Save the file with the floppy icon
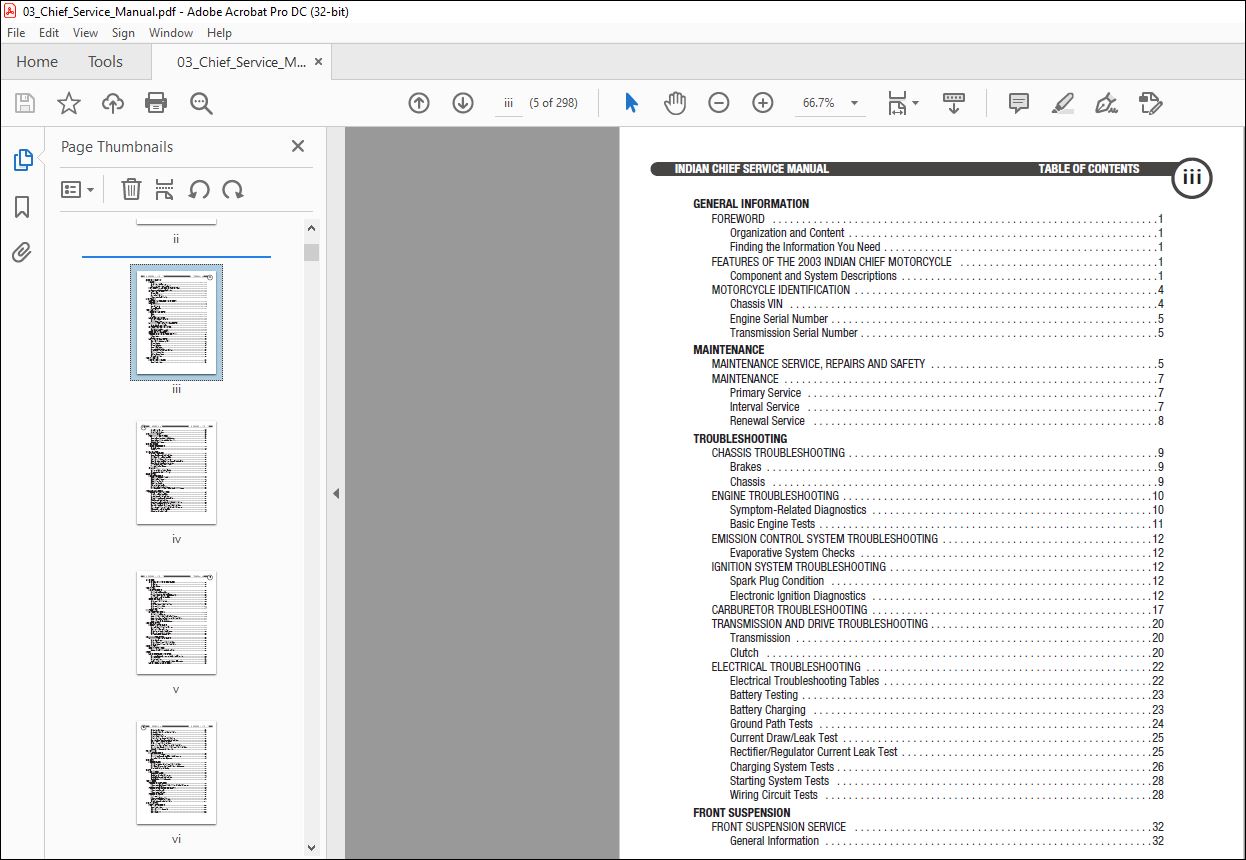This screenshot has height=860, width=1246. pyautogui.click(x=25, y=103)
